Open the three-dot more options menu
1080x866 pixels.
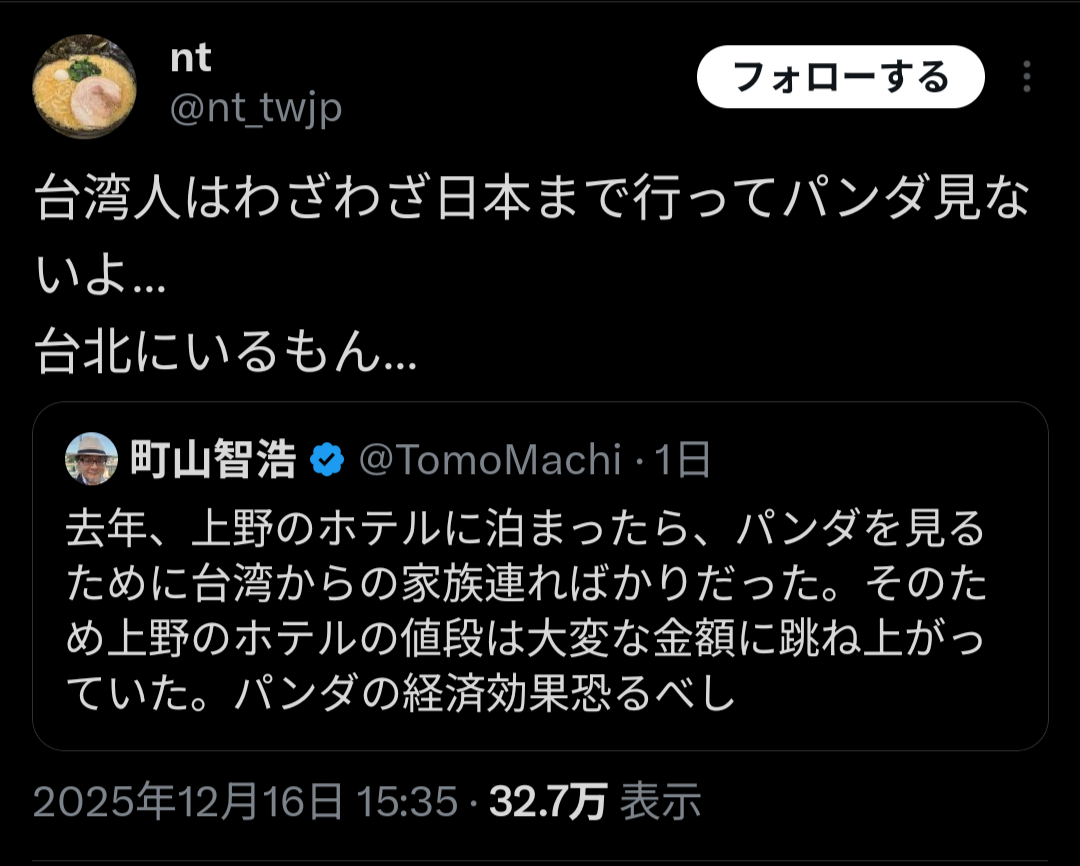[1026, 76]
